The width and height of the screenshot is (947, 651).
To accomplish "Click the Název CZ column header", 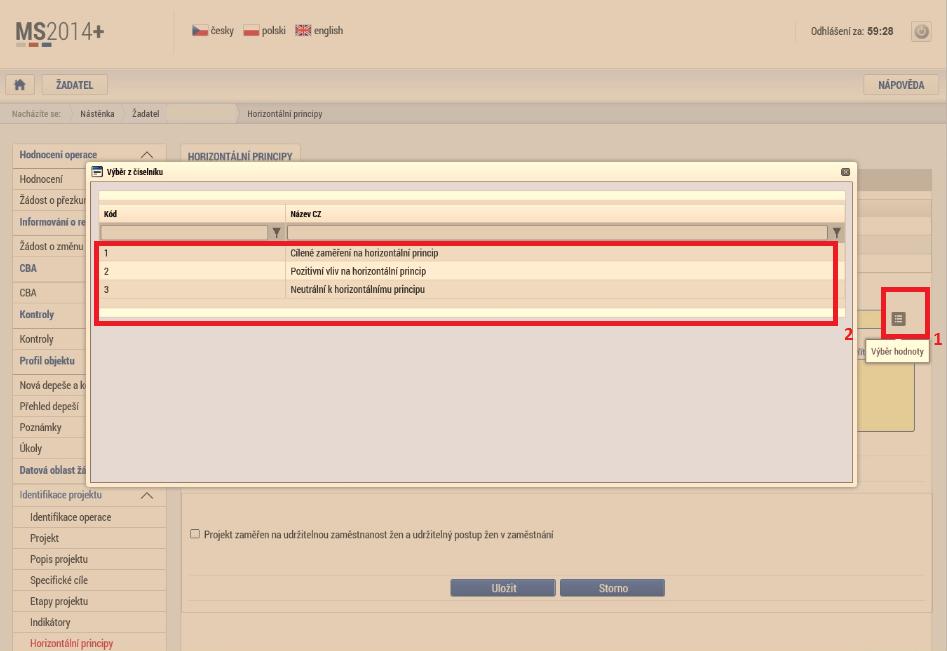I will [565, 214].
